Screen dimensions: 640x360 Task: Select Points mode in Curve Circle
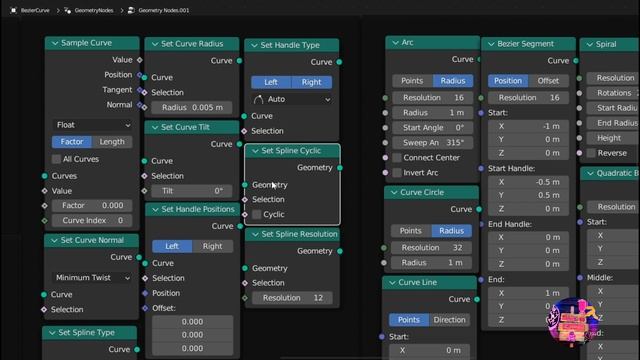pyautogui.click(x=411, y=231)
